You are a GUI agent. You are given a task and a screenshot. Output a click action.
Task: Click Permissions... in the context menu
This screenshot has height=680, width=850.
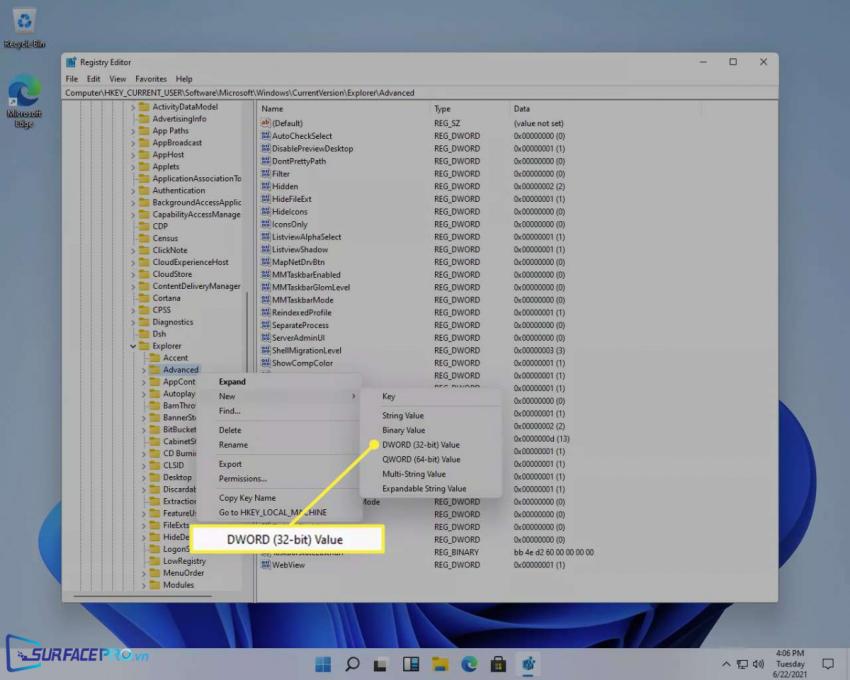243,479
